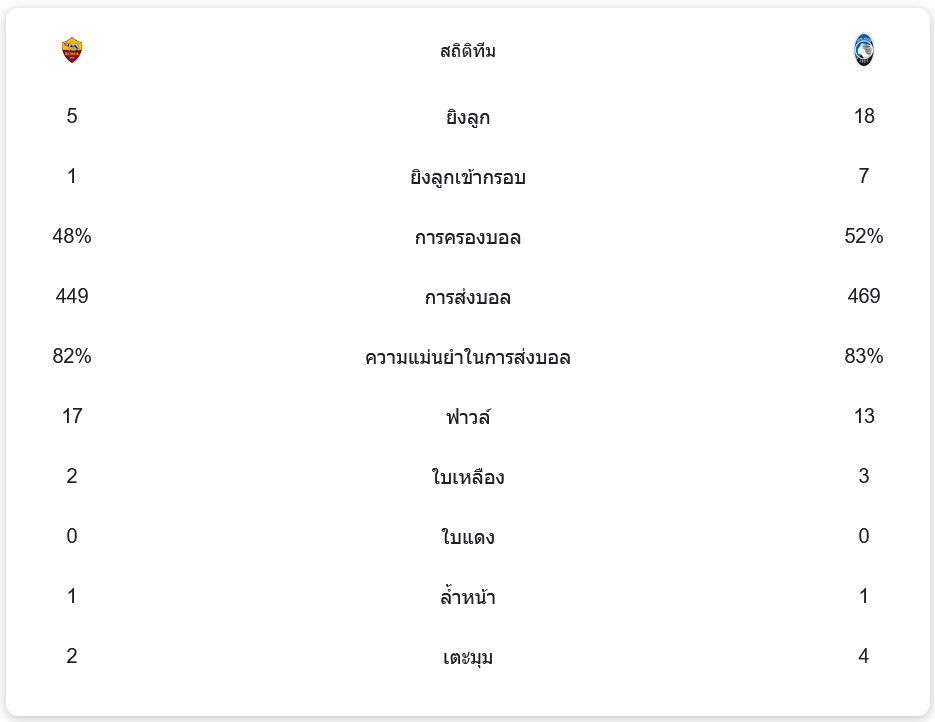Select the ใบแดง row label
Viewport: 935px width, 722px height.
[x=467, y=537]
